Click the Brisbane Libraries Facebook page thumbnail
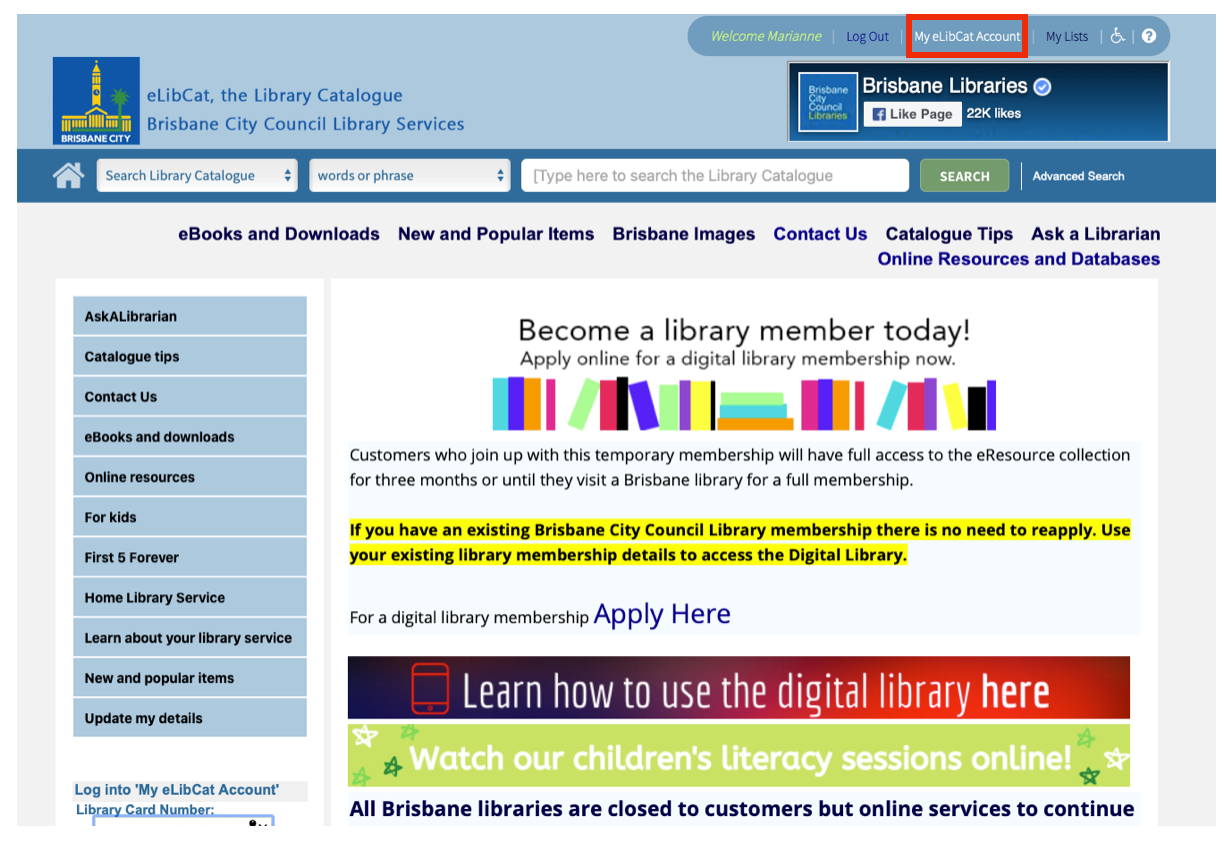 [829, 101]
